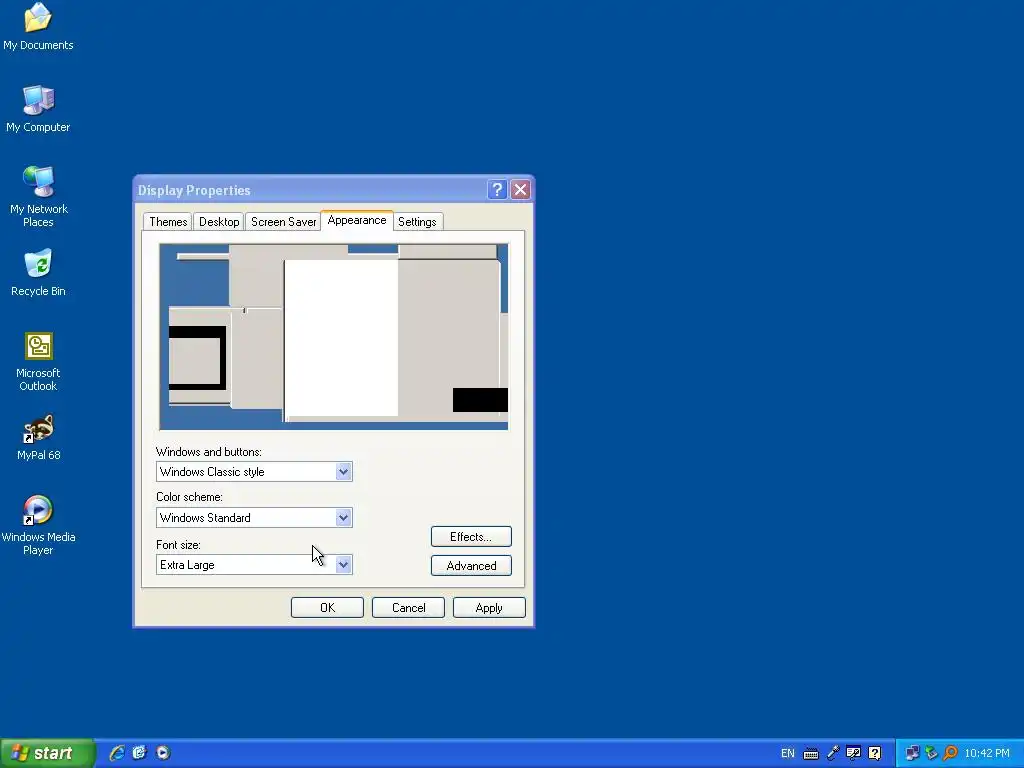This screenshot has width=1024, height=768.
Task: Click the Display Properties help question button
Action: 497,189
